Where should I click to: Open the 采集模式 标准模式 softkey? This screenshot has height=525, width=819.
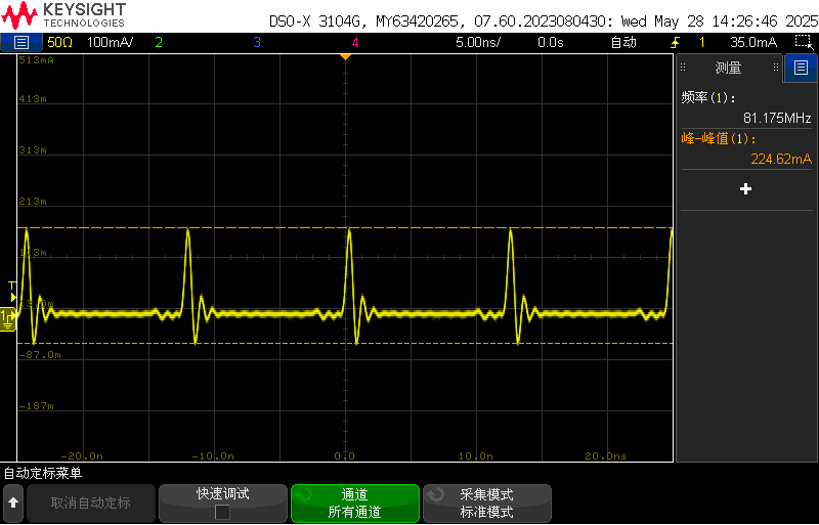(x=487, y=503)
